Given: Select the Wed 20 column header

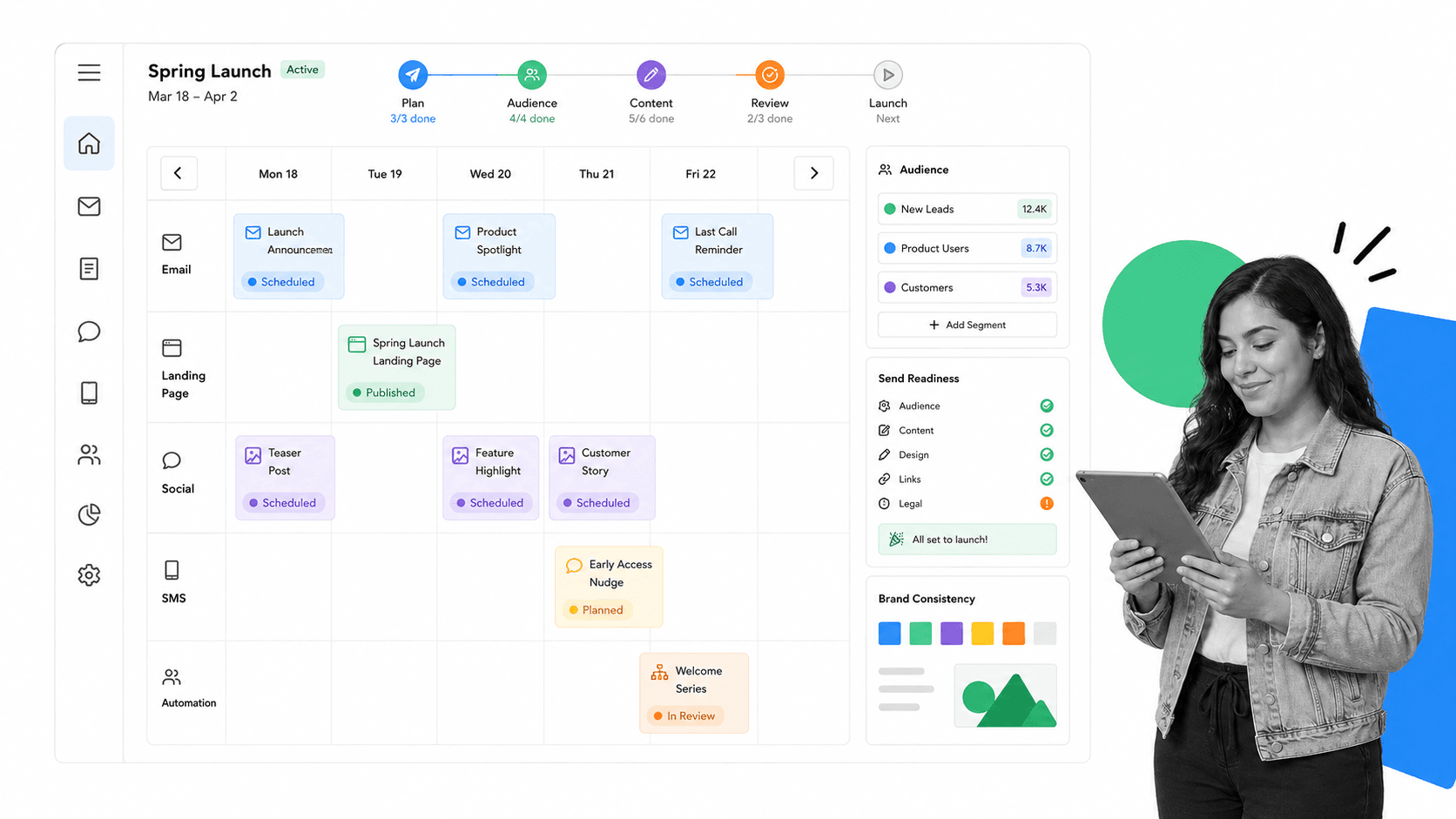Looking at the screenshot, I should [x=490, y=174].
